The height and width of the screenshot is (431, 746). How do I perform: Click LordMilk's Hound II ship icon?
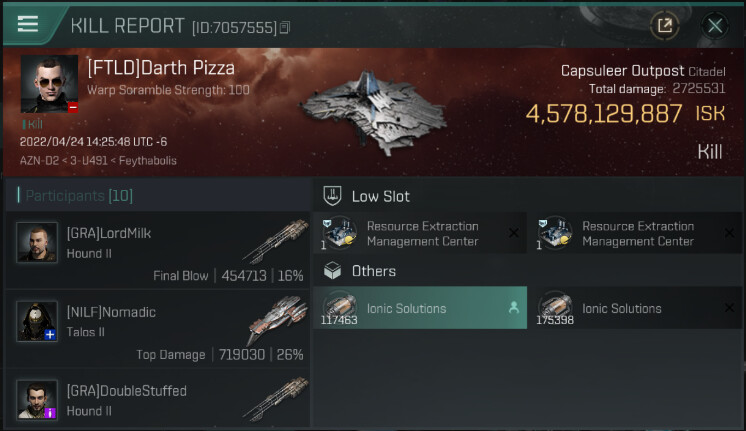[x=275, y=241]
